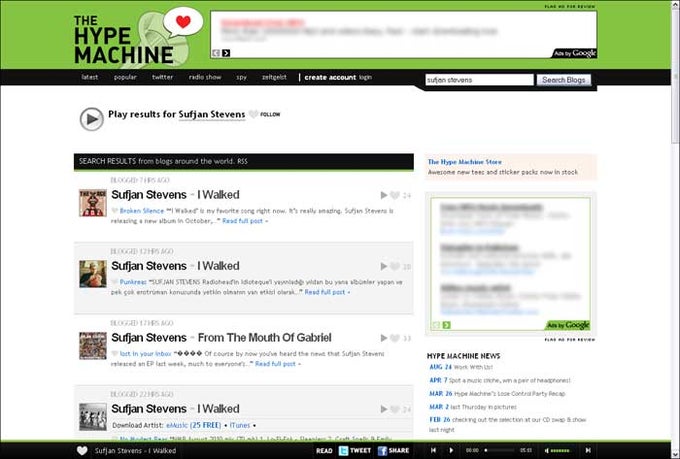Adjust the volume level bar in player

[x=560, y=451]
